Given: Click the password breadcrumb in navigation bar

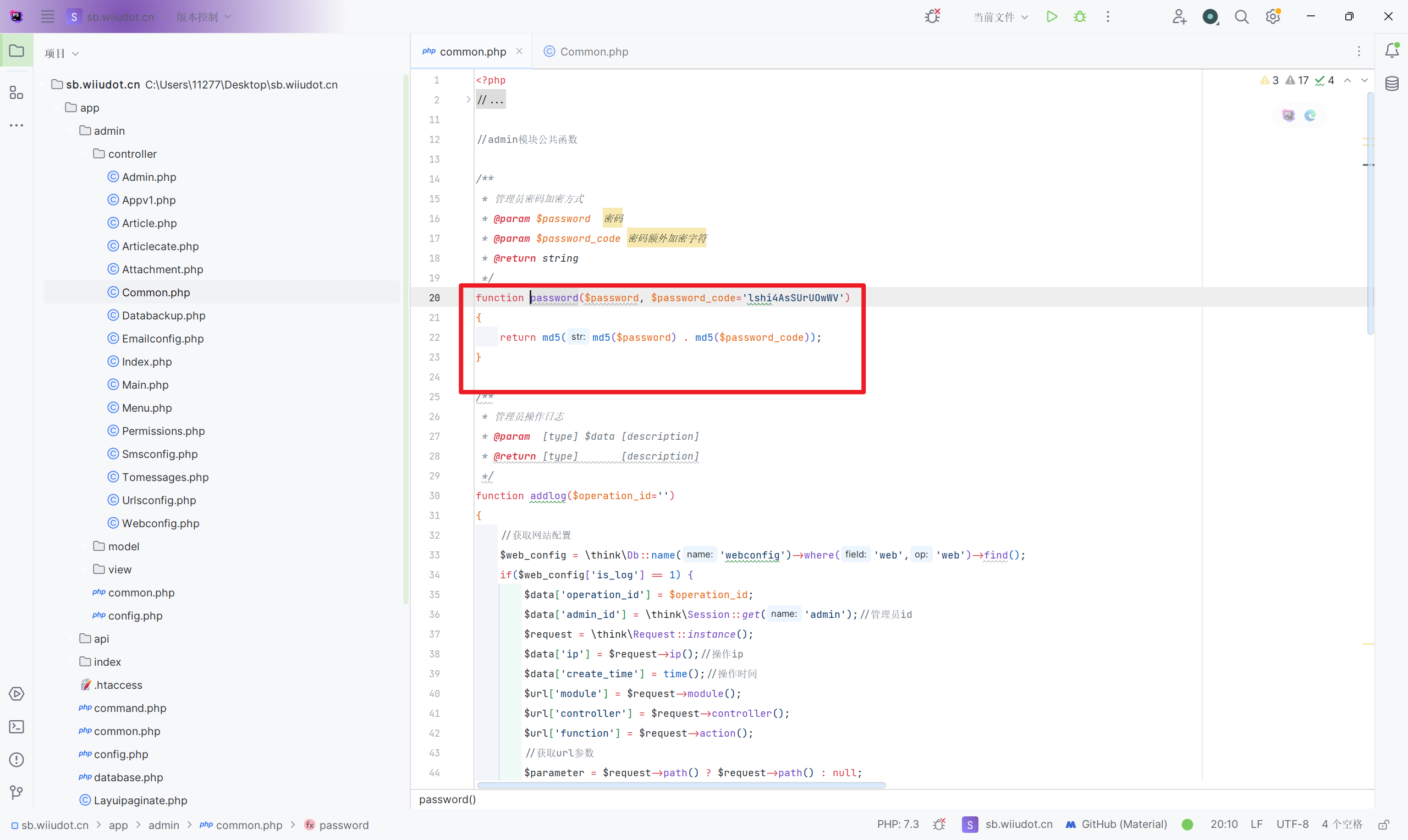Looking at the screenshot, I should (337, 825).
